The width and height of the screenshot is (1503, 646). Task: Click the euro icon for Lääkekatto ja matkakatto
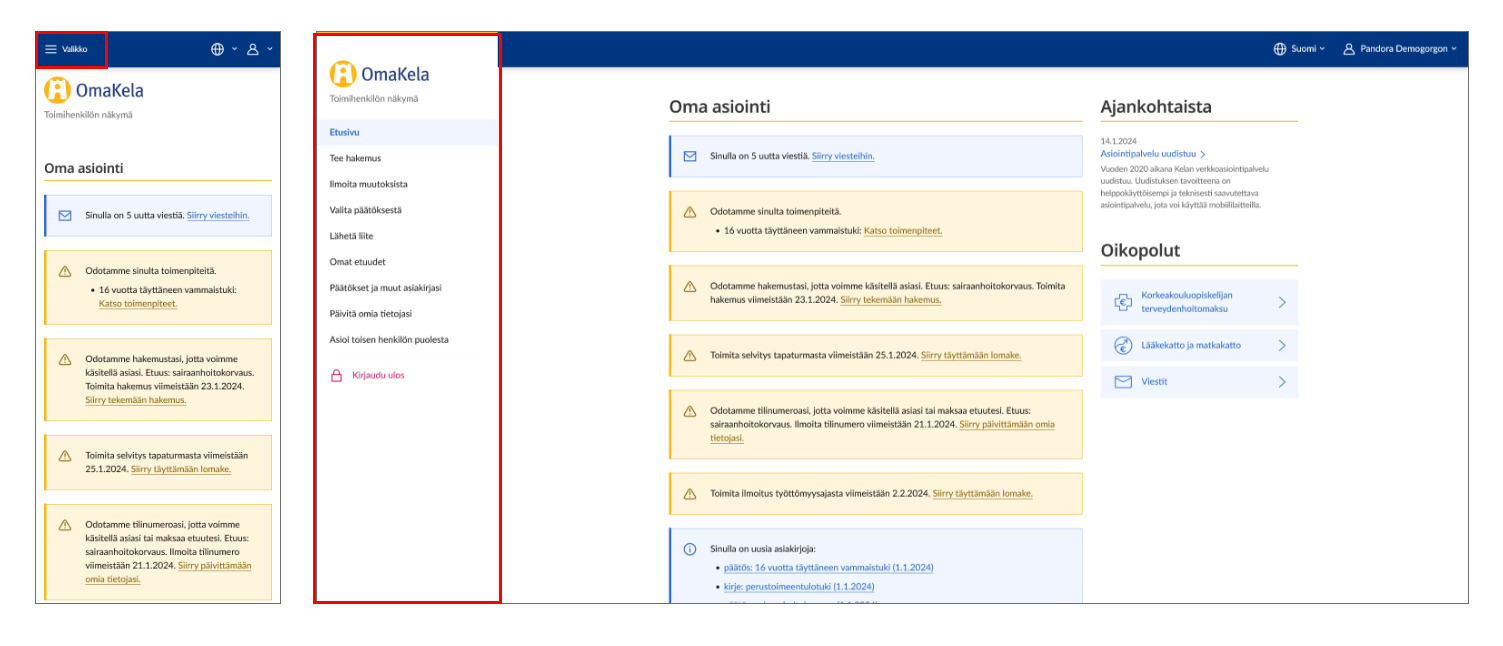coord(1122,346)
